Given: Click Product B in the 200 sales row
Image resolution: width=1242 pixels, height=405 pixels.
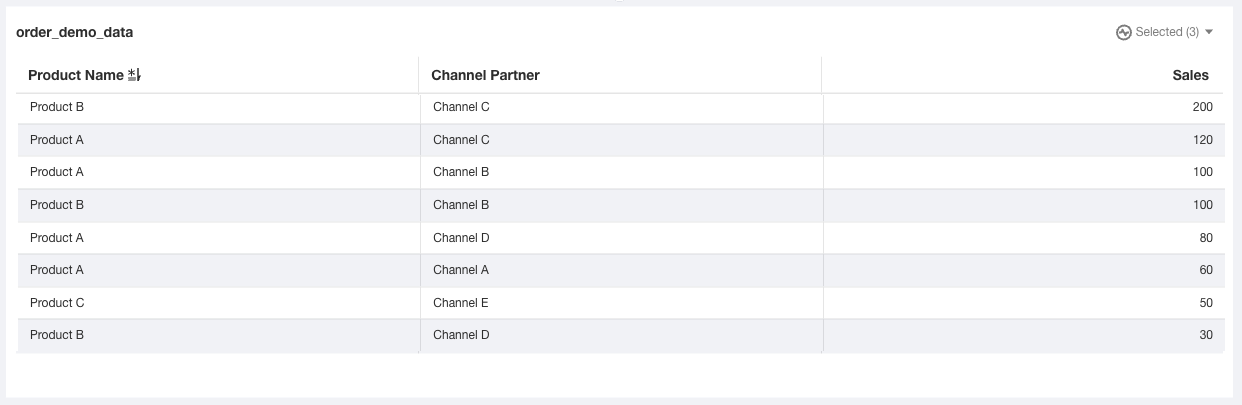Looking at the screenshot, I should click(x=57, y=107).
